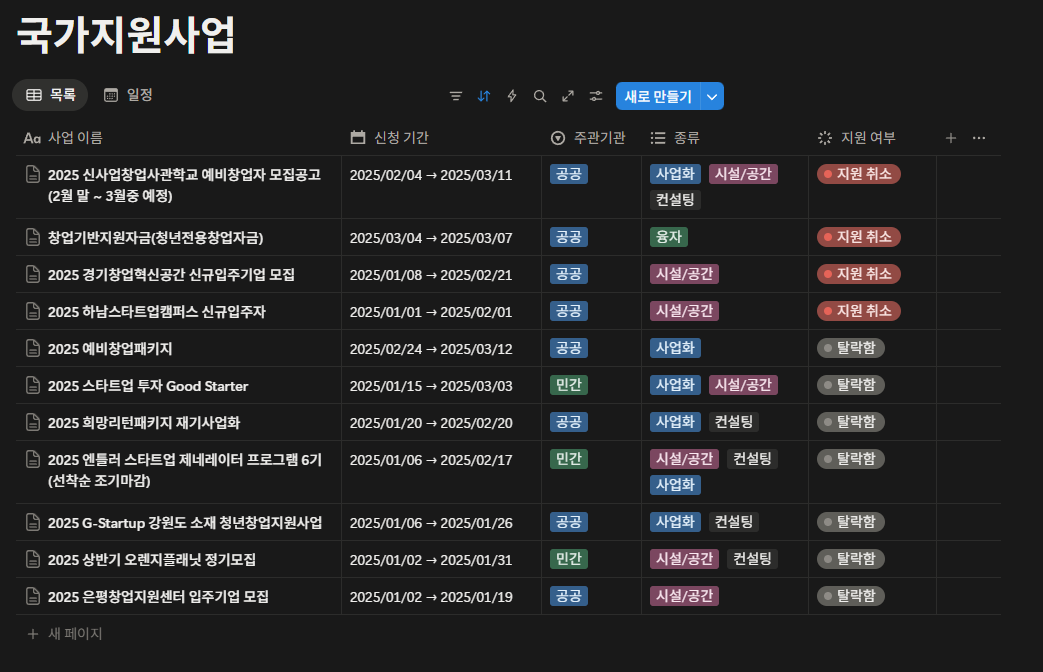Click 탈락함 status in 예비창업패키지 row

point(851,348)
